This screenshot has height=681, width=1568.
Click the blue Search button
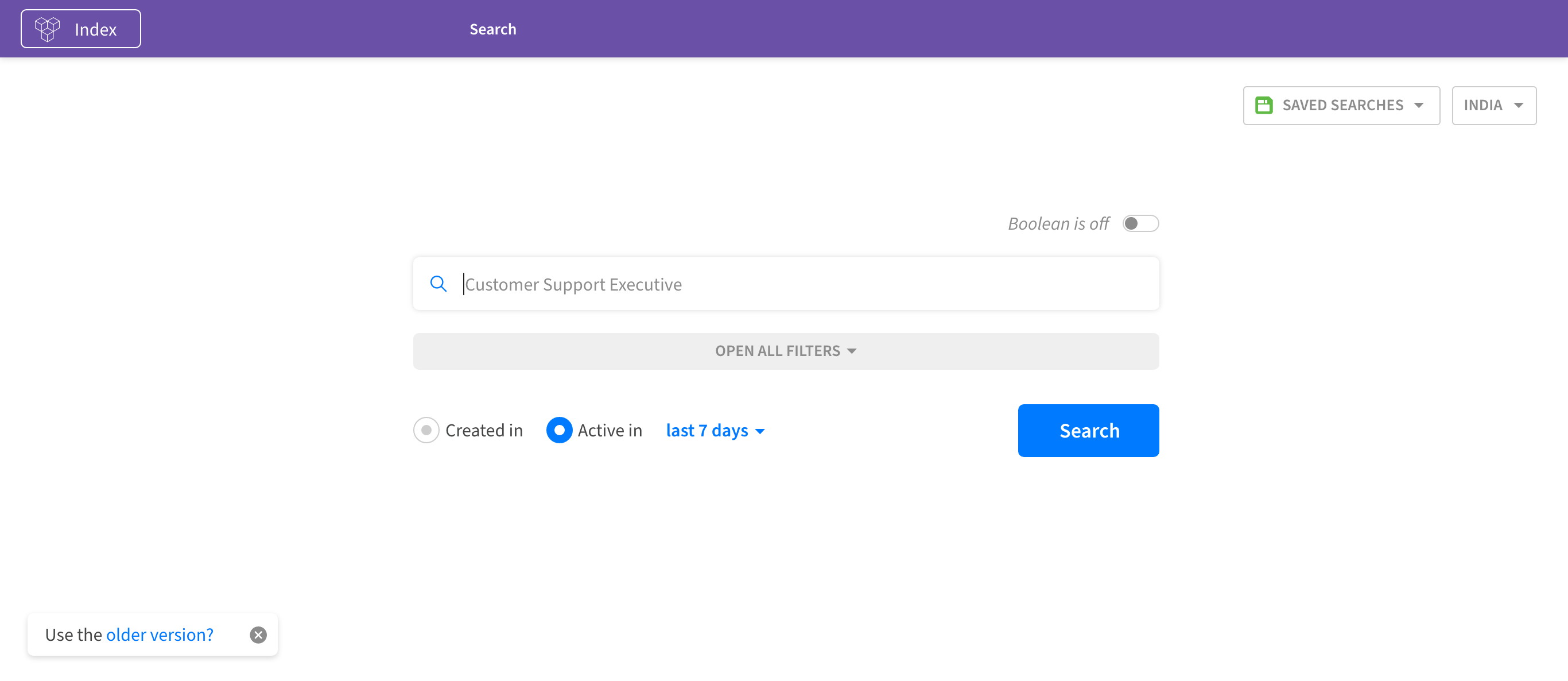1088,430
